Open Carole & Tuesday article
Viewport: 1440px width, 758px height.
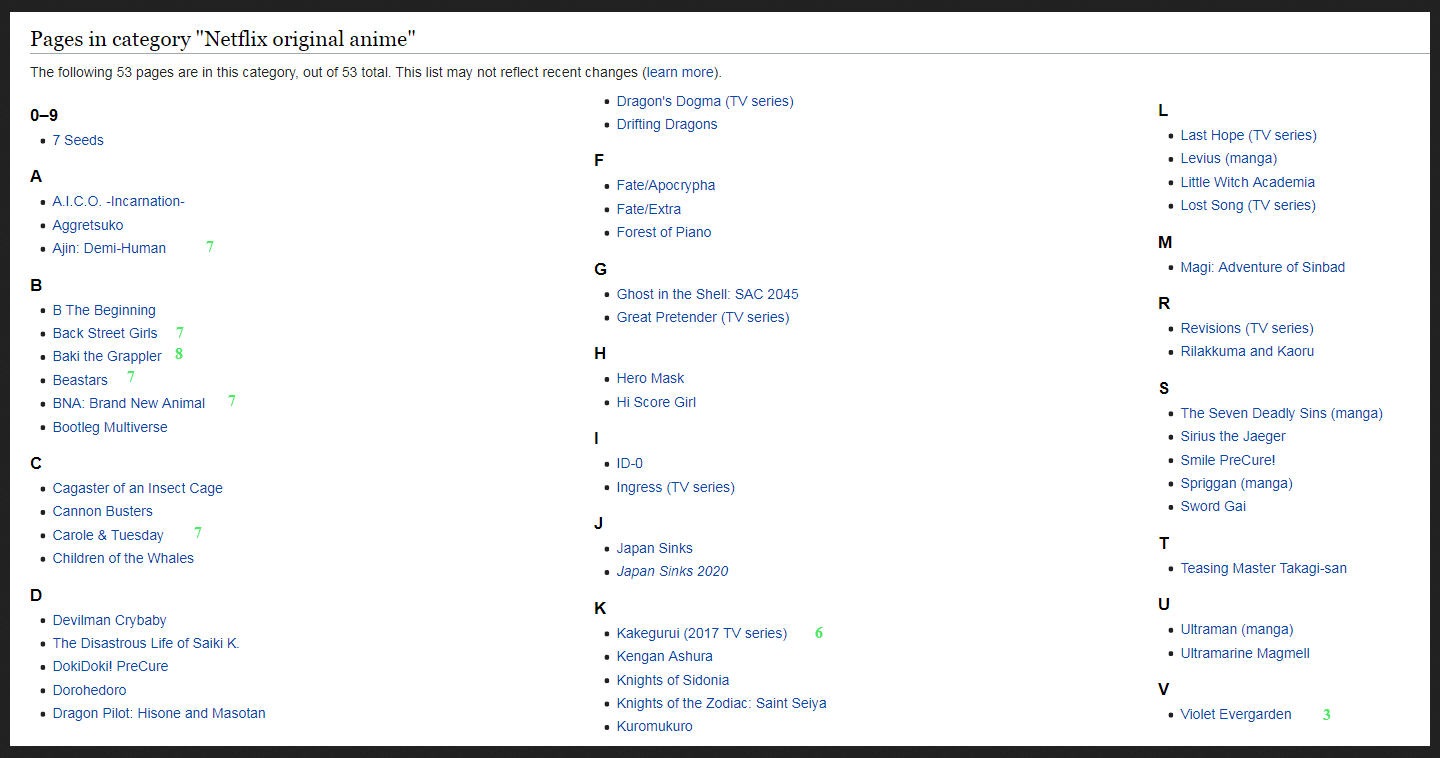click(x=108, y=535)
